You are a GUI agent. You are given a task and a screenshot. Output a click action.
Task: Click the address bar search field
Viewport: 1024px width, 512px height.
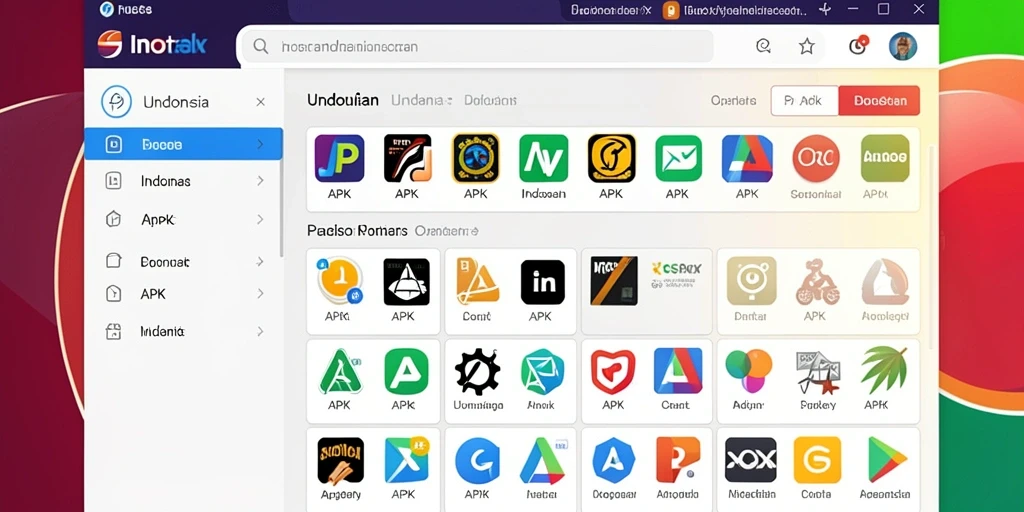(477, 46)
